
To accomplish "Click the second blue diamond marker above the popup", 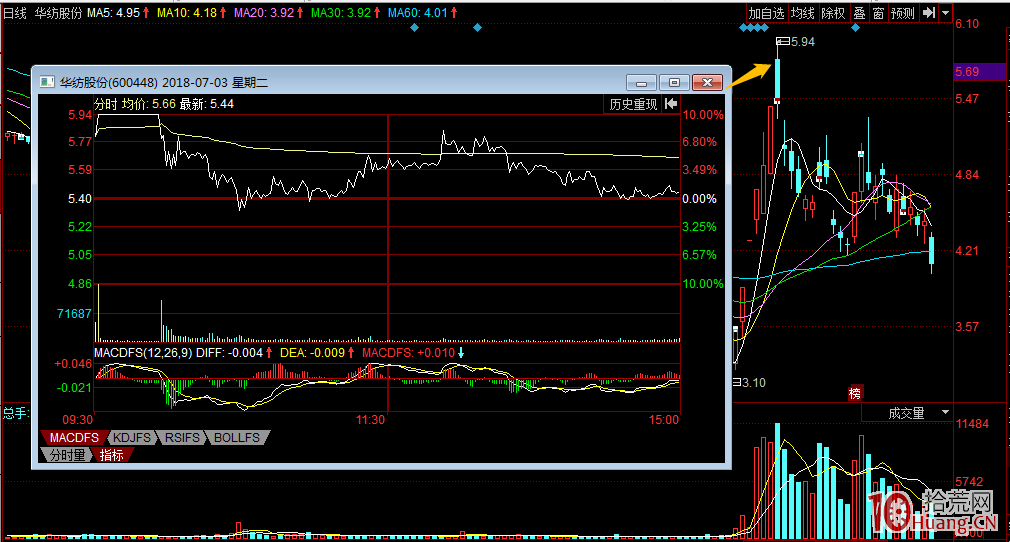I will coord(477,28).
